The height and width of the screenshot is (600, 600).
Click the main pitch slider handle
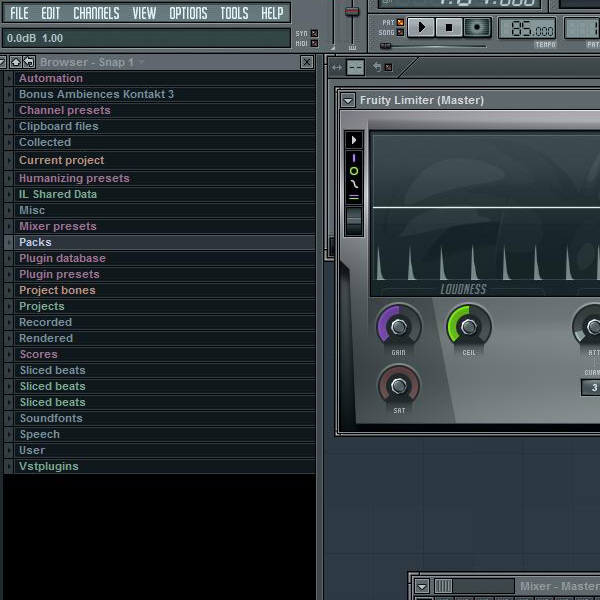pyautogui.click(x=352, y=11)
